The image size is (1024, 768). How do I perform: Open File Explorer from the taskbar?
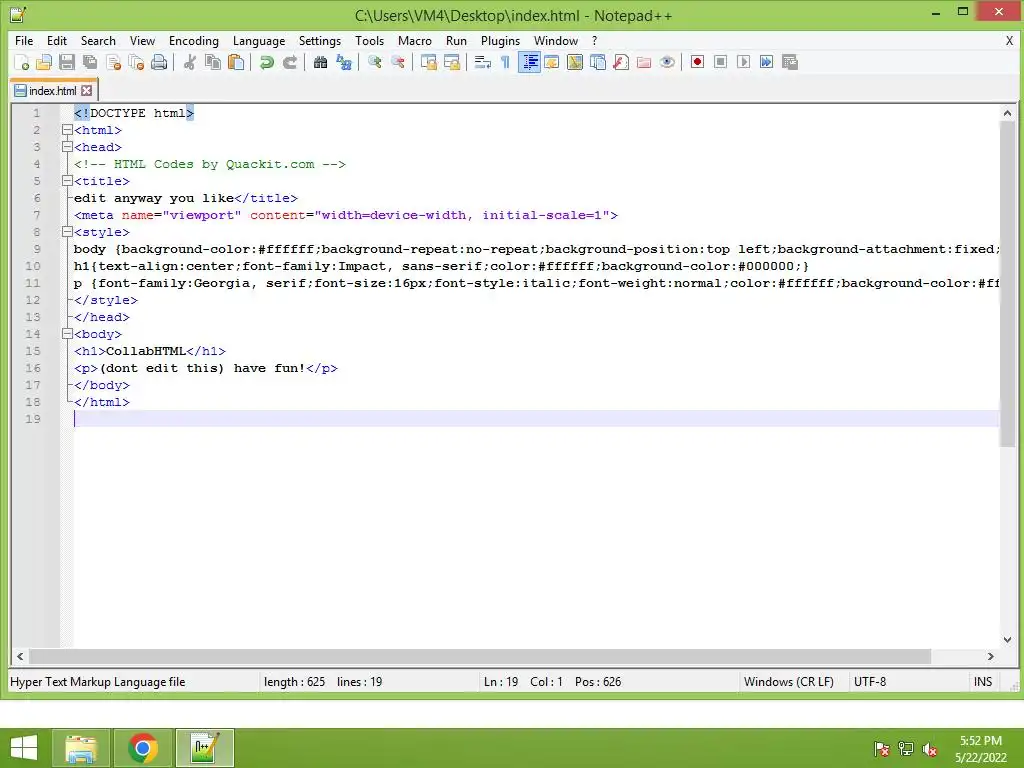pyautogui.click(x=80, y=748)
